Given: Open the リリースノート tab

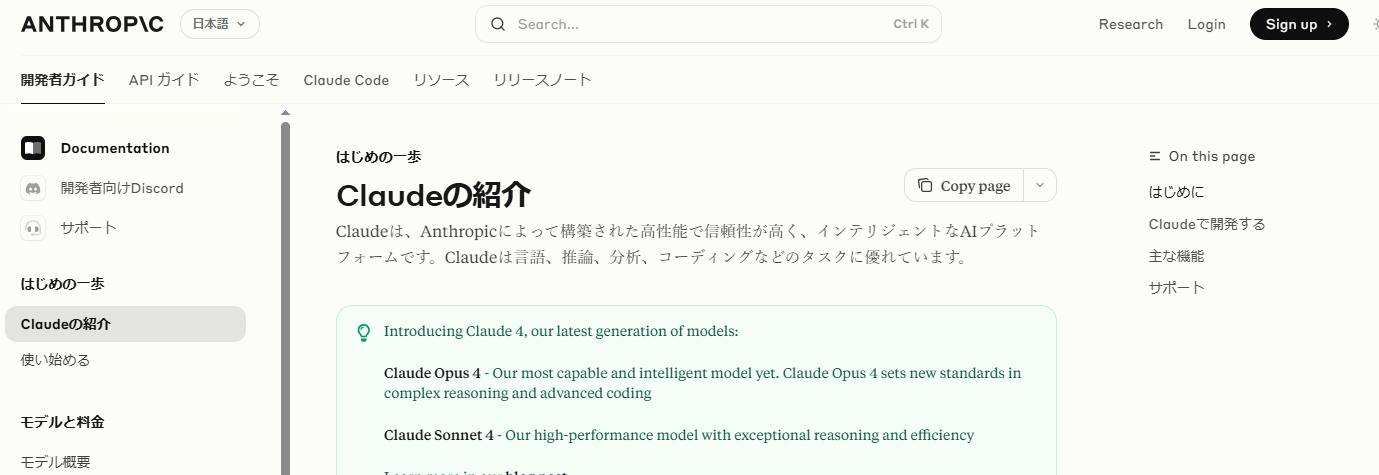Looking at the screenshot, I should click(x=543, y=80).
